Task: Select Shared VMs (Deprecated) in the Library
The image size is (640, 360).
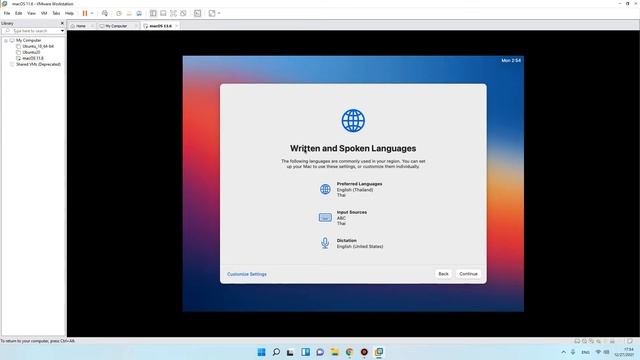Action: [x=38, y=64]
